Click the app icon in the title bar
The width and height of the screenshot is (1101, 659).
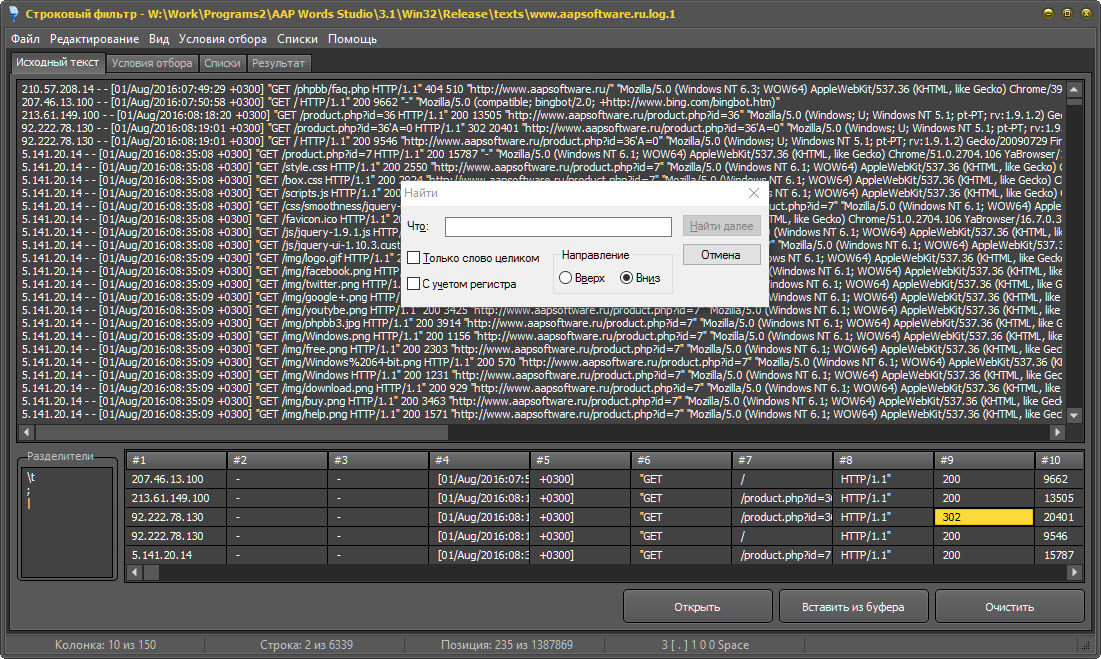(13, 14)
